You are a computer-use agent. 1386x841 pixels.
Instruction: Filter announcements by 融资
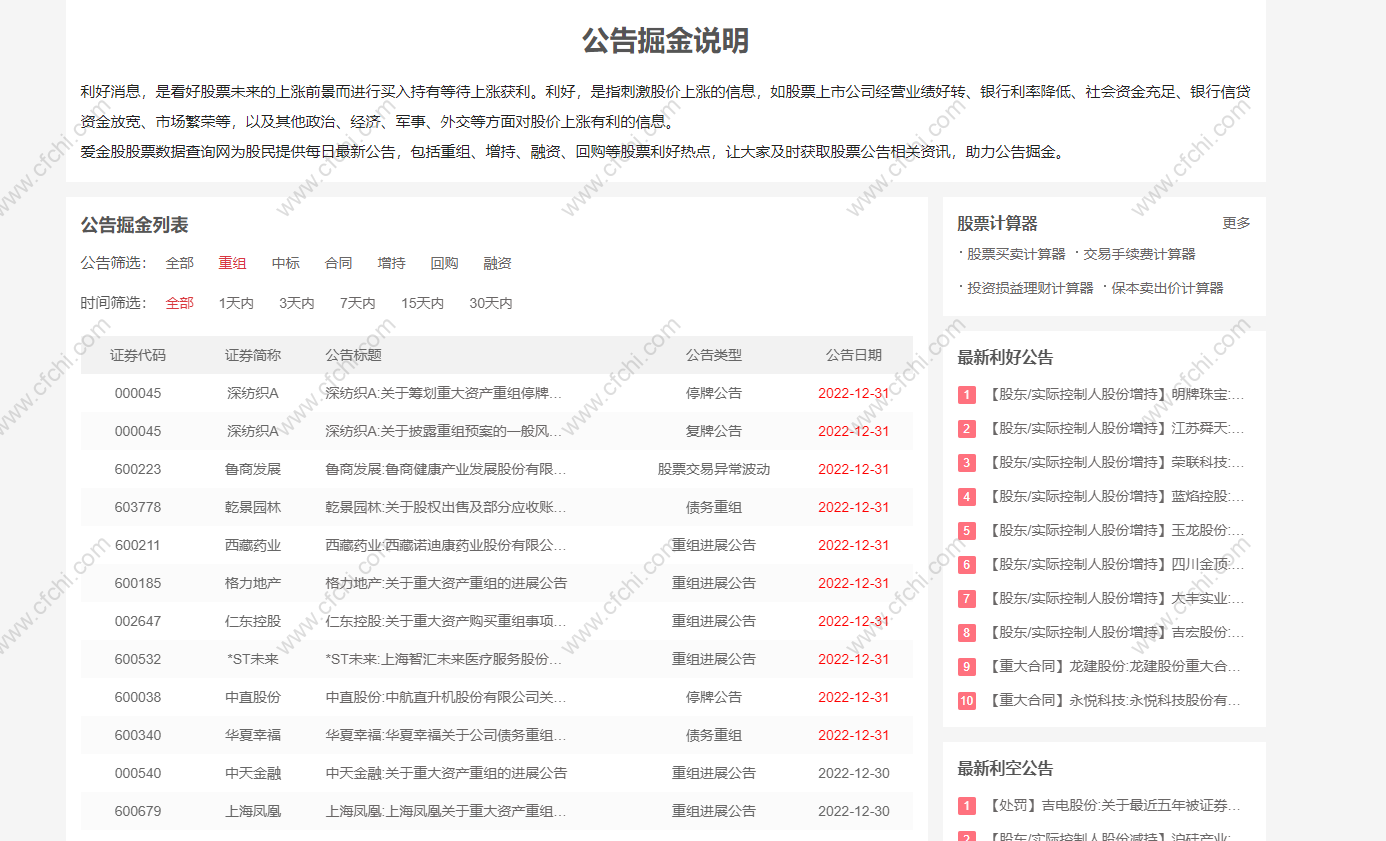click(x=498, y=263)
